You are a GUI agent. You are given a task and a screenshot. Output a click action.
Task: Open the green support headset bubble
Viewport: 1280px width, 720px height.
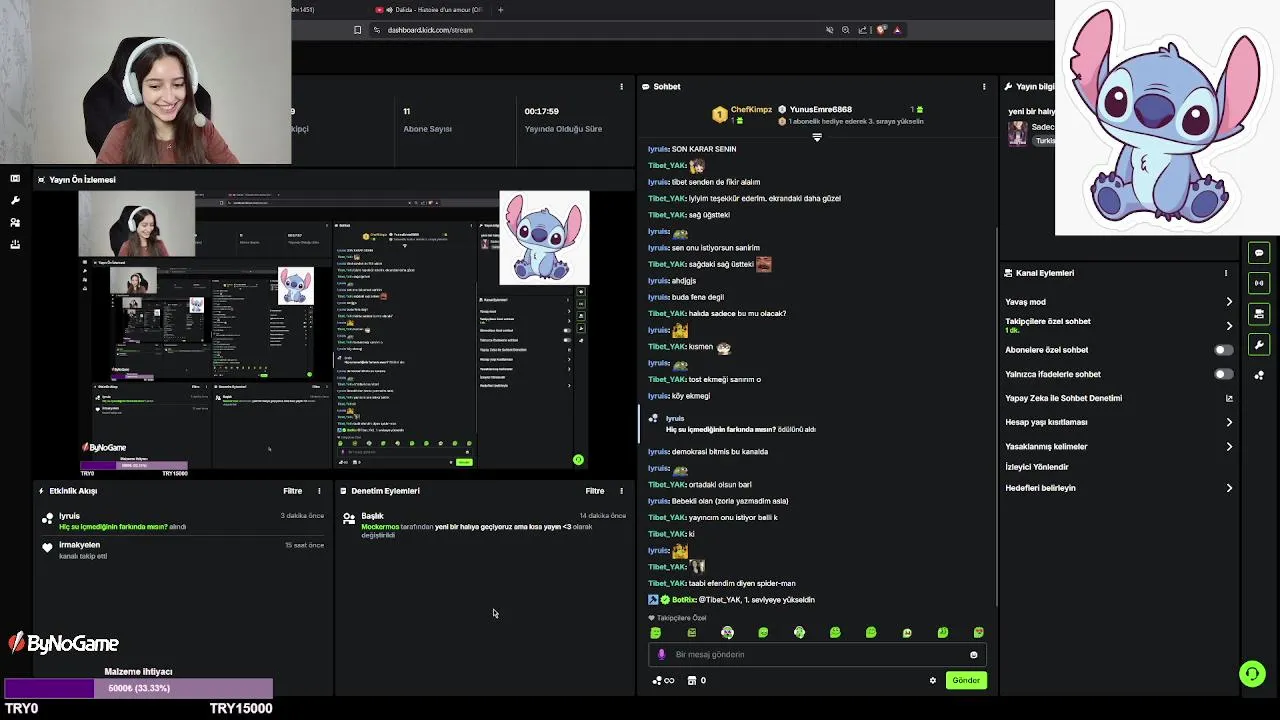pyautogui.click(x=1252, y=674)
